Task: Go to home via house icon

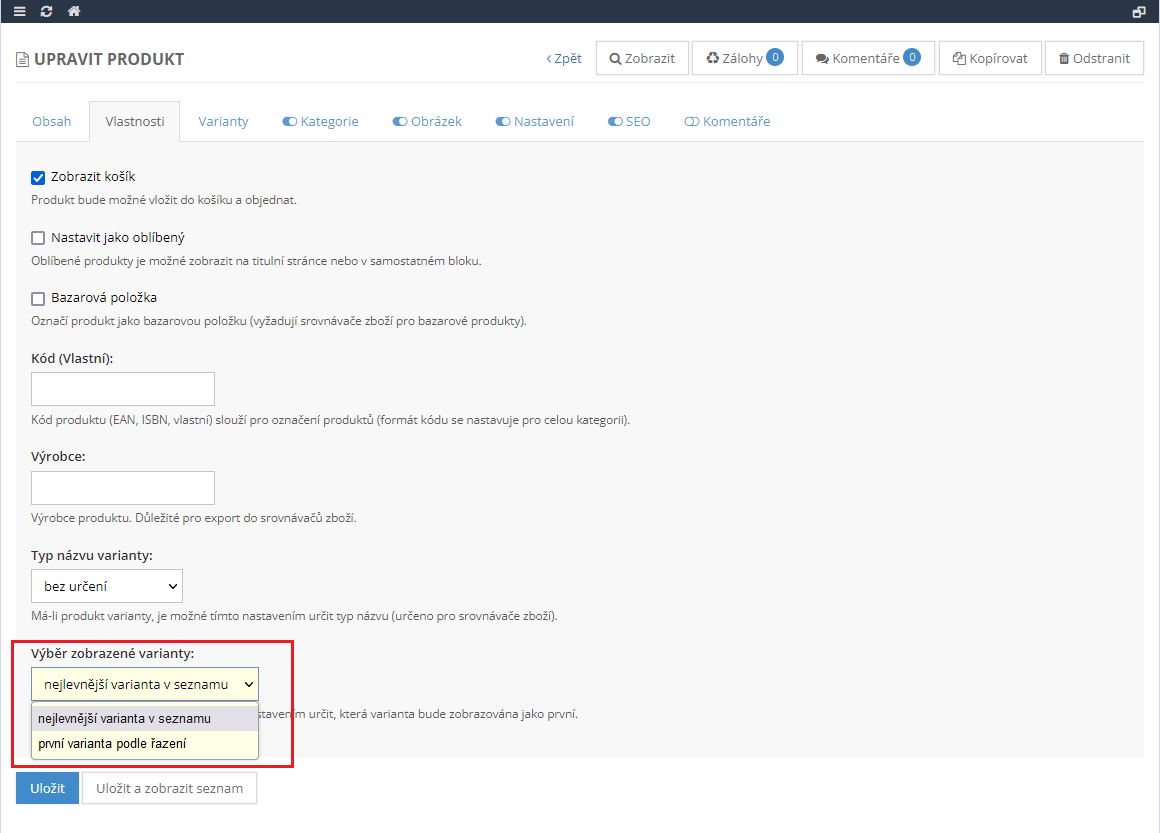Action: tap(74, 11)
